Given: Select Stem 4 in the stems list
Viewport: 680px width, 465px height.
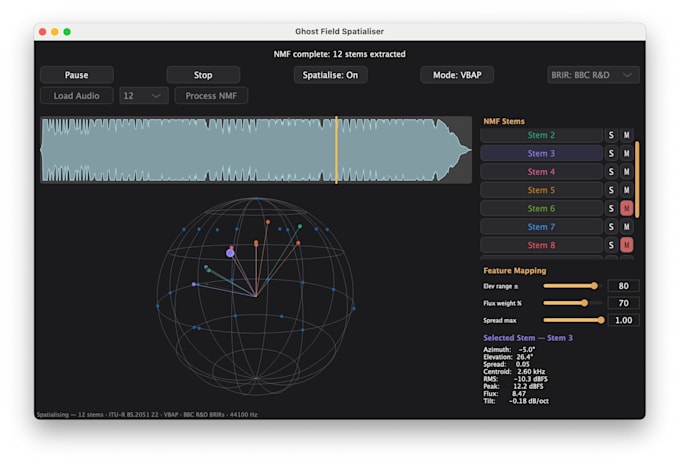Looking at the screenshot, I should pos(541,172).
